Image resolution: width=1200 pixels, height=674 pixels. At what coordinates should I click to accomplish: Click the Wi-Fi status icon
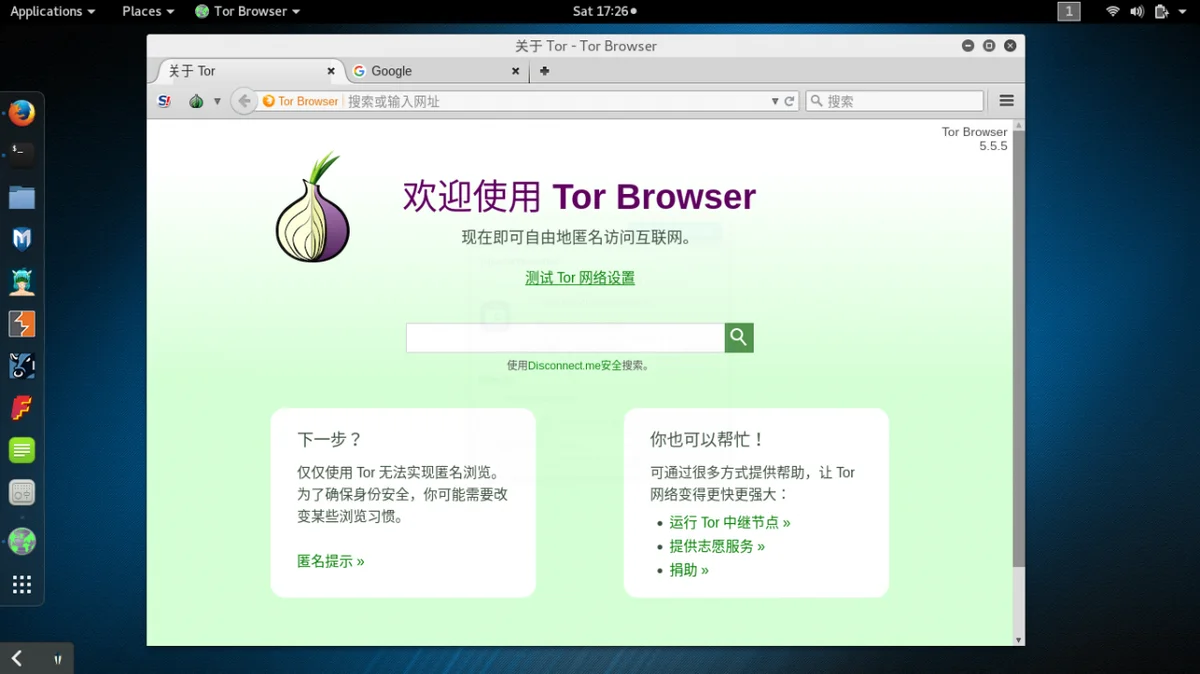(1113, 11)
